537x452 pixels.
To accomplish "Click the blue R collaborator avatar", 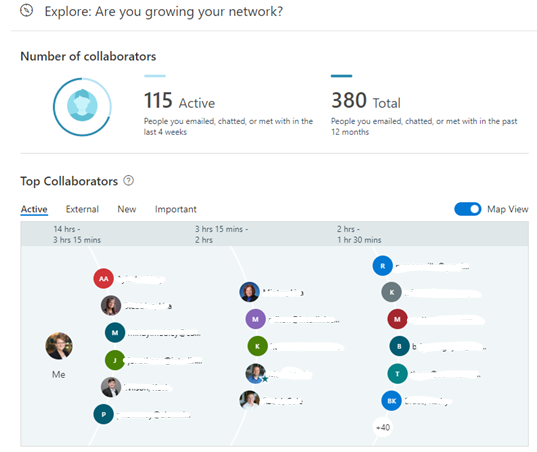I will (x=383, y=265).
